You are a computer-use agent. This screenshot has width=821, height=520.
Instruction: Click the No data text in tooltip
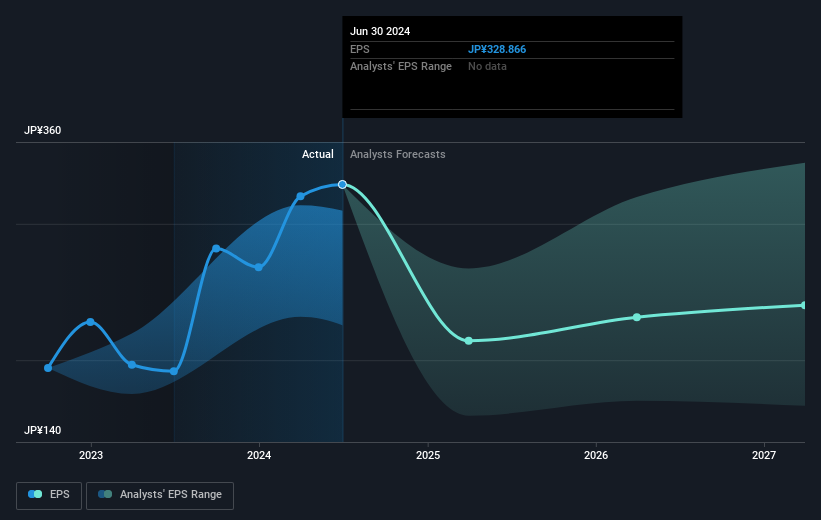click(487, 67)
